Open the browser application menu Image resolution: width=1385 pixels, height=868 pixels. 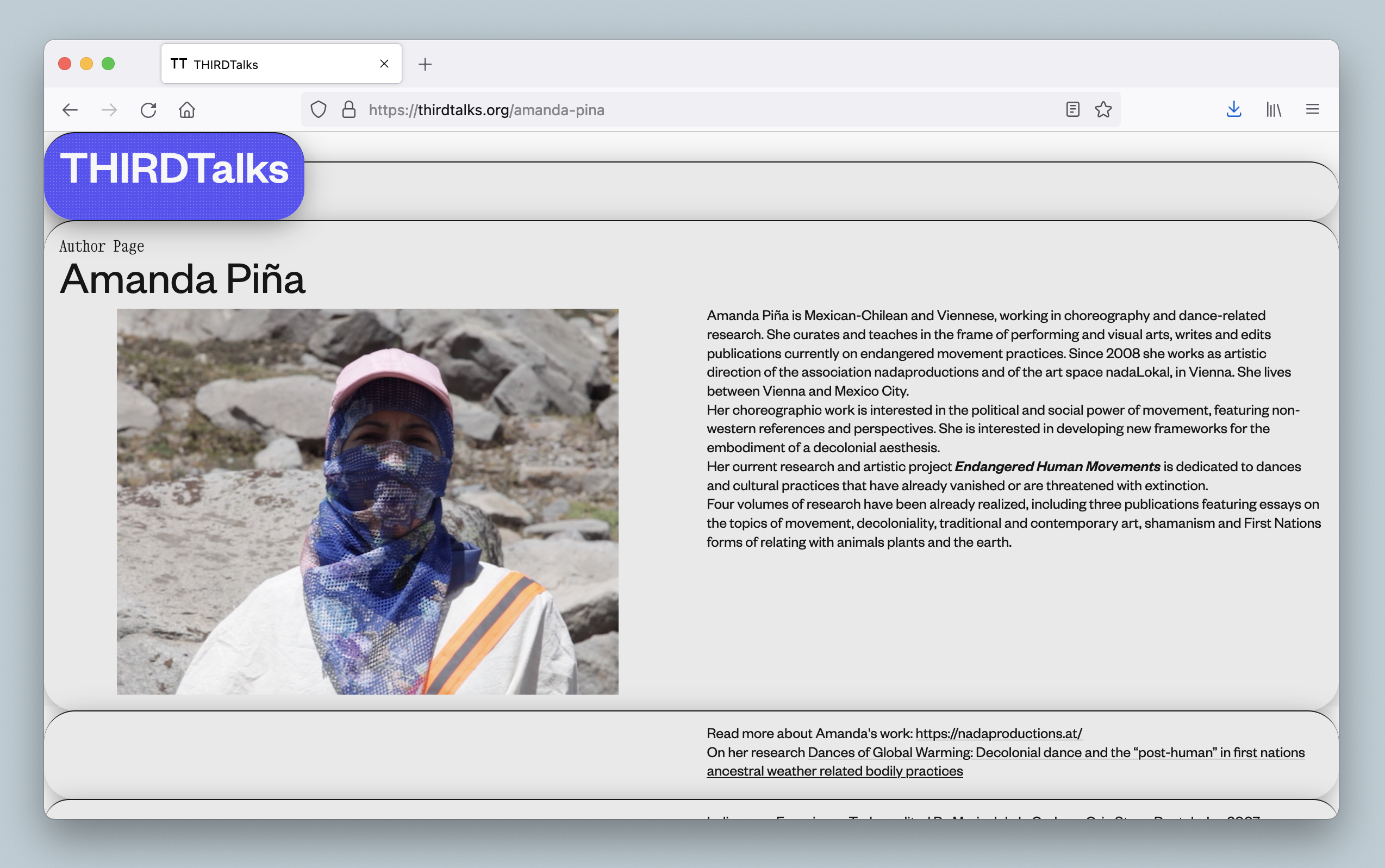tap(1313, 109)
